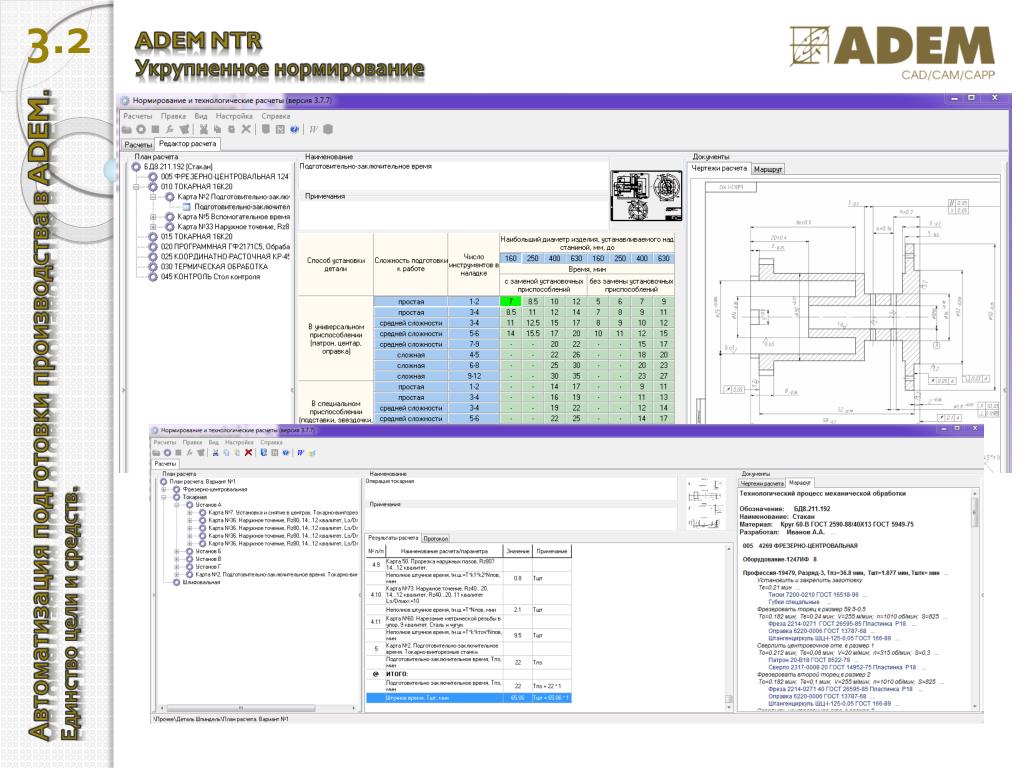The image size is (1024, 768).
Task: Click vertical scrollbar of results table
Action: (x=729, y=624)
